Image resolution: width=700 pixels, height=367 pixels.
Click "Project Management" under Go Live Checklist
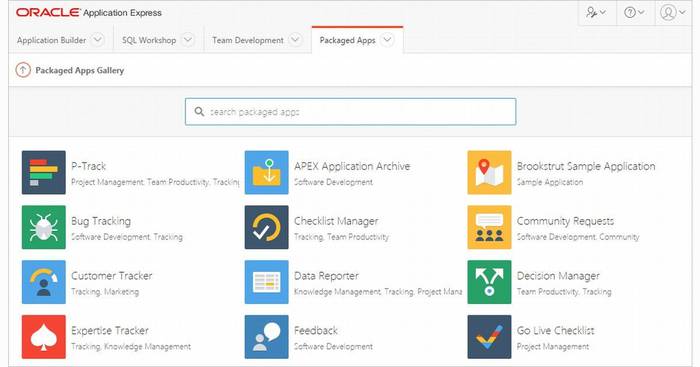pos(553,346)
